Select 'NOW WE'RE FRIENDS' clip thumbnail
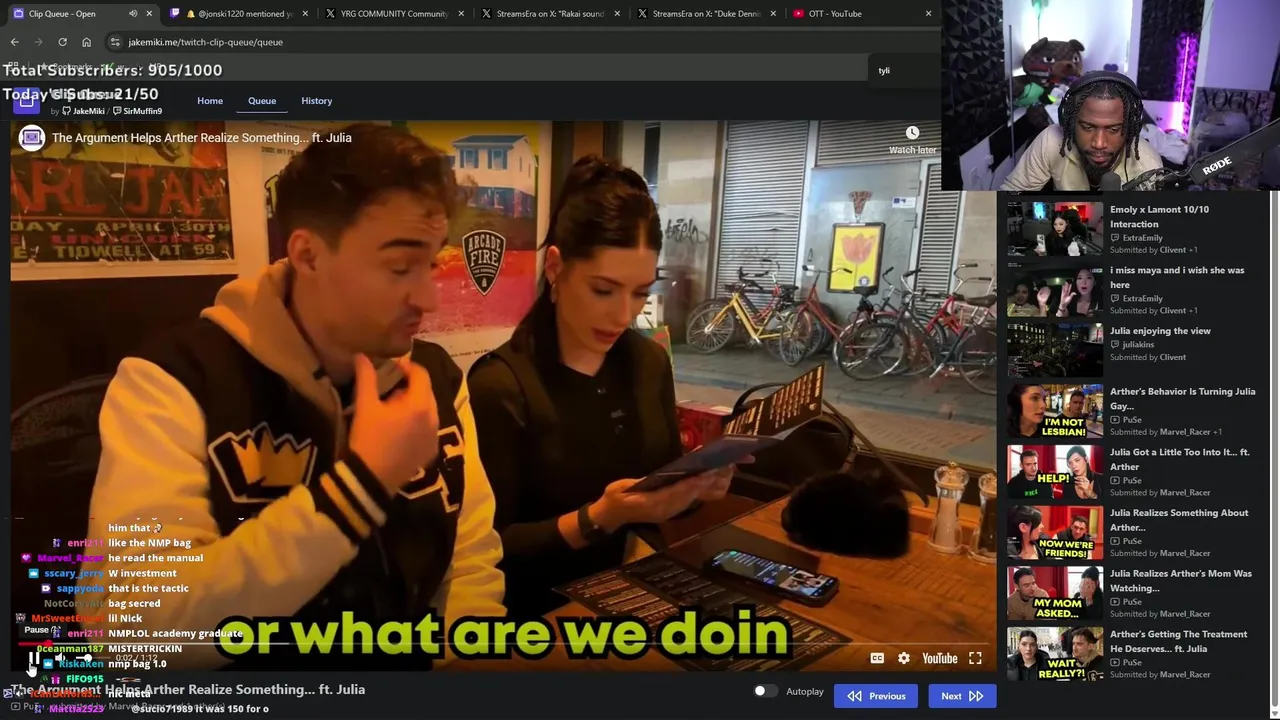1280x720 pixels. coord(1055,533)
